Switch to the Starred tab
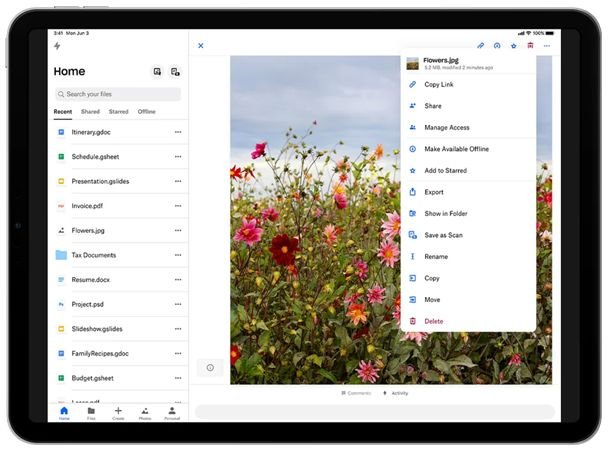Viewport: 609px width, 452px height. coord(118,112)
